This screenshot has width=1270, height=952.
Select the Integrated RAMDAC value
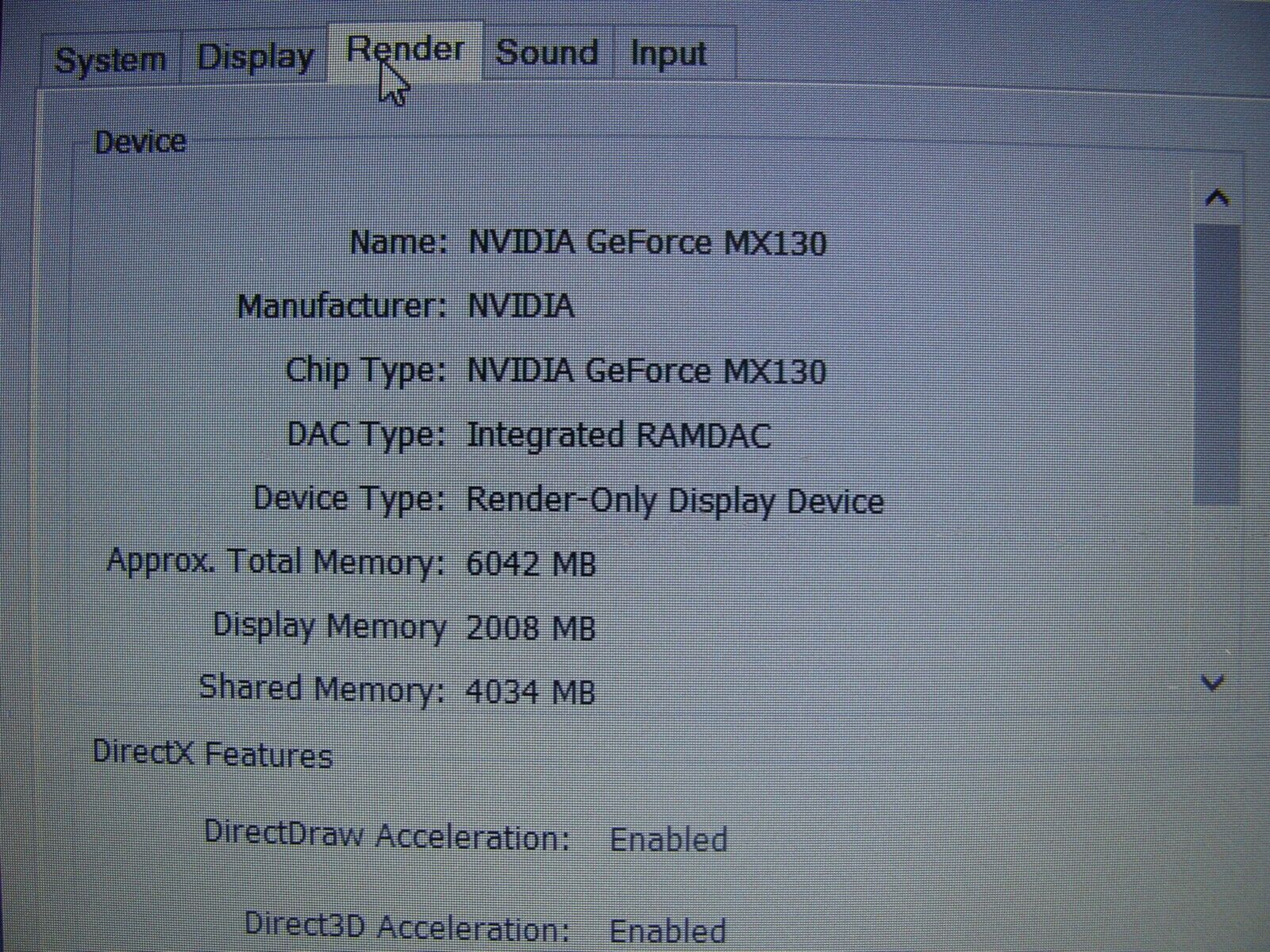[618, 435]
